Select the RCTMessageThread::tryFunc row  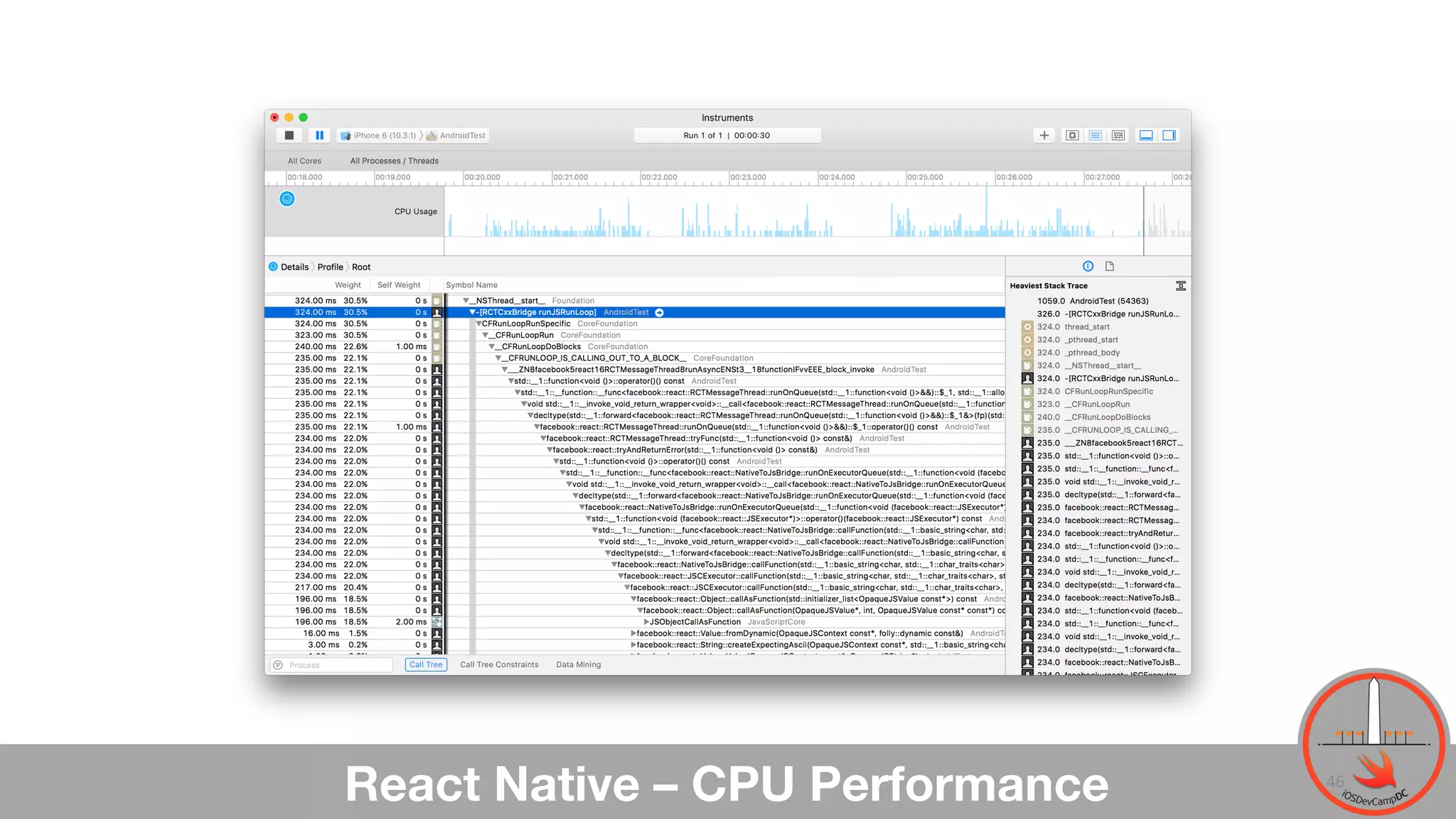coord(635,439)
